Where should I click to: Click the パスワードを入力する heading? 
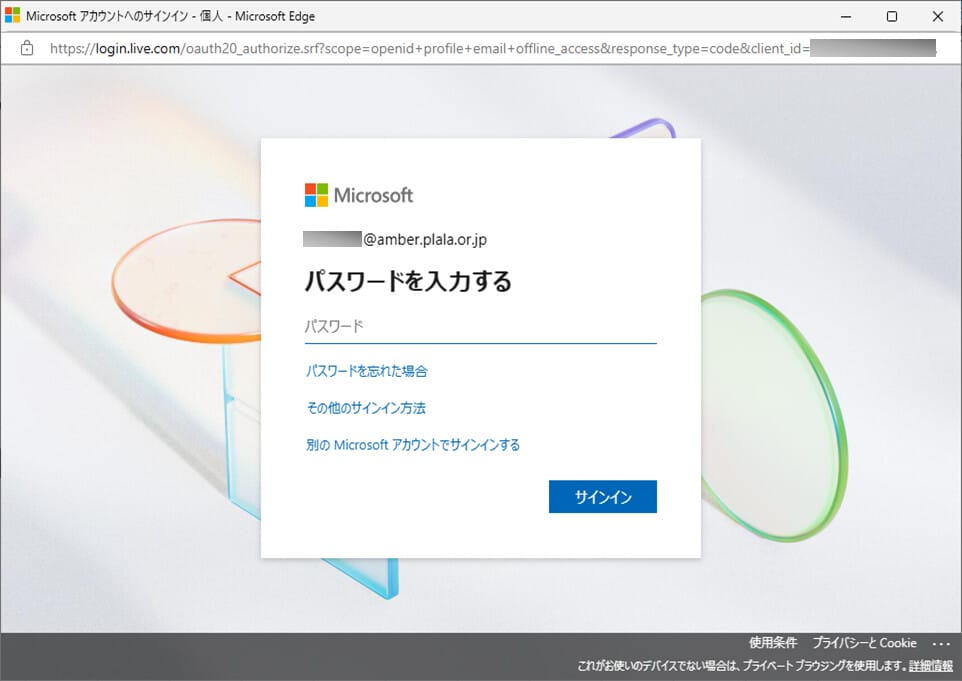(x=408, y=281)
